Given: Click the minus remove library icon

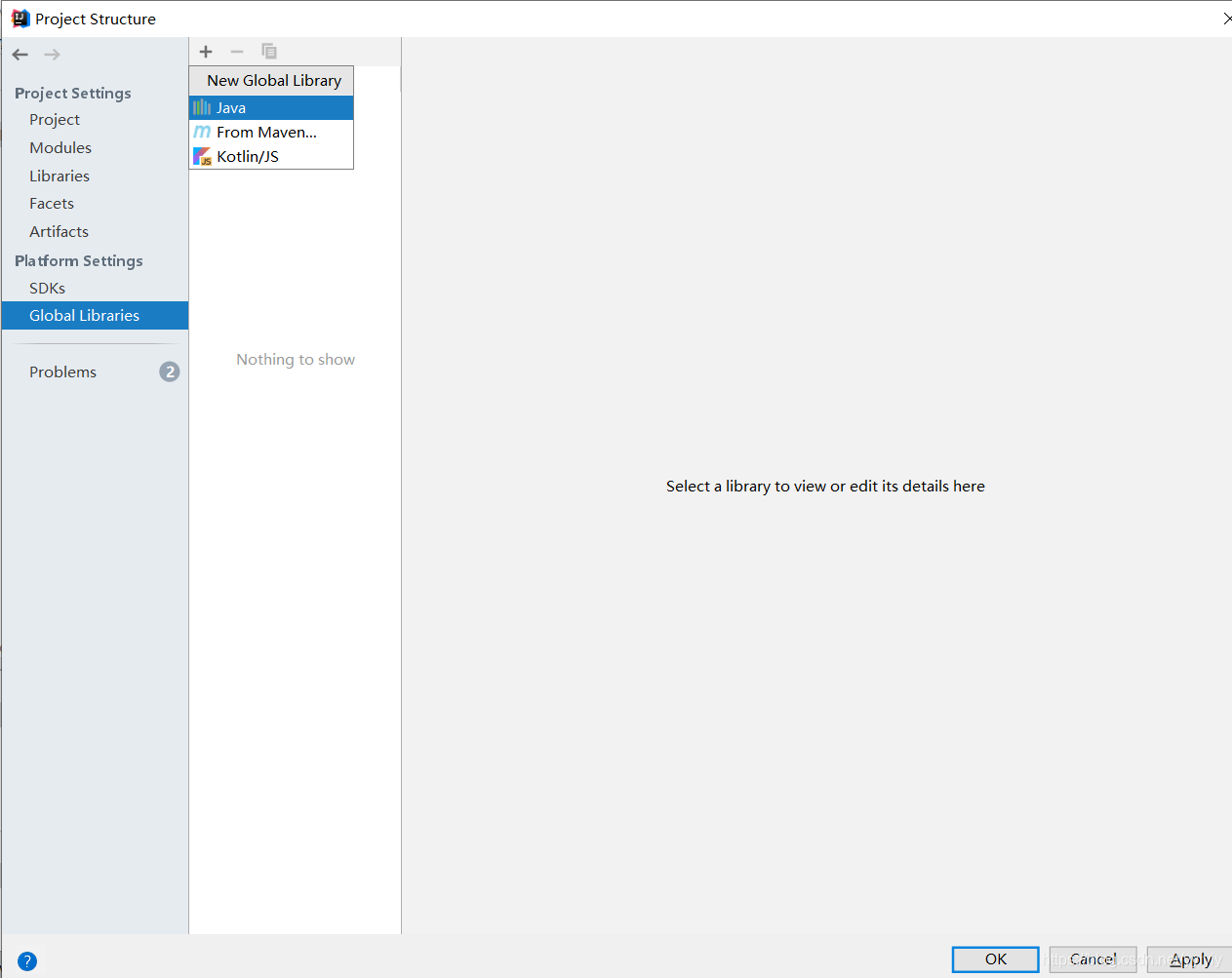Looking at the screenshot, I should click(x=237, y=52).
